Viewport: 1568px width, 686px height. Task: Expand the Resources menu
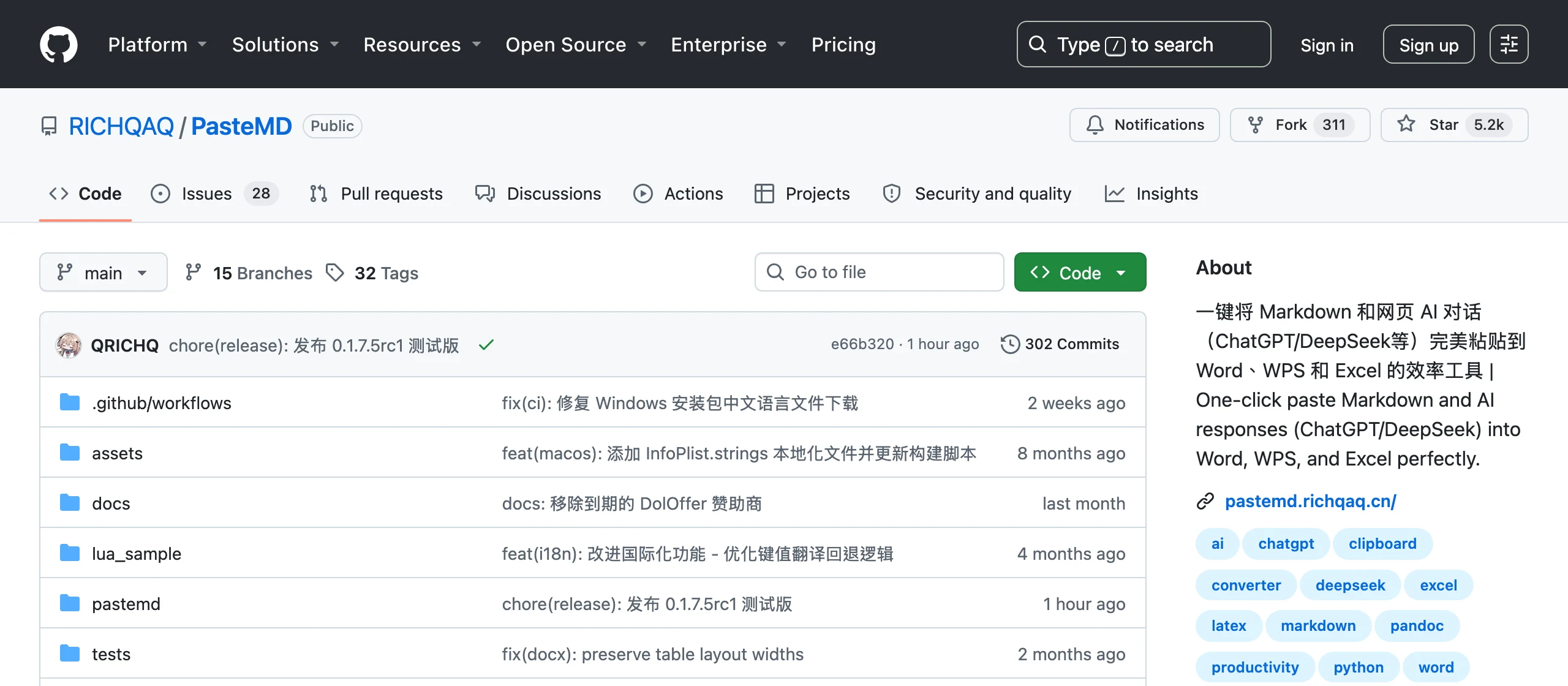422,44
